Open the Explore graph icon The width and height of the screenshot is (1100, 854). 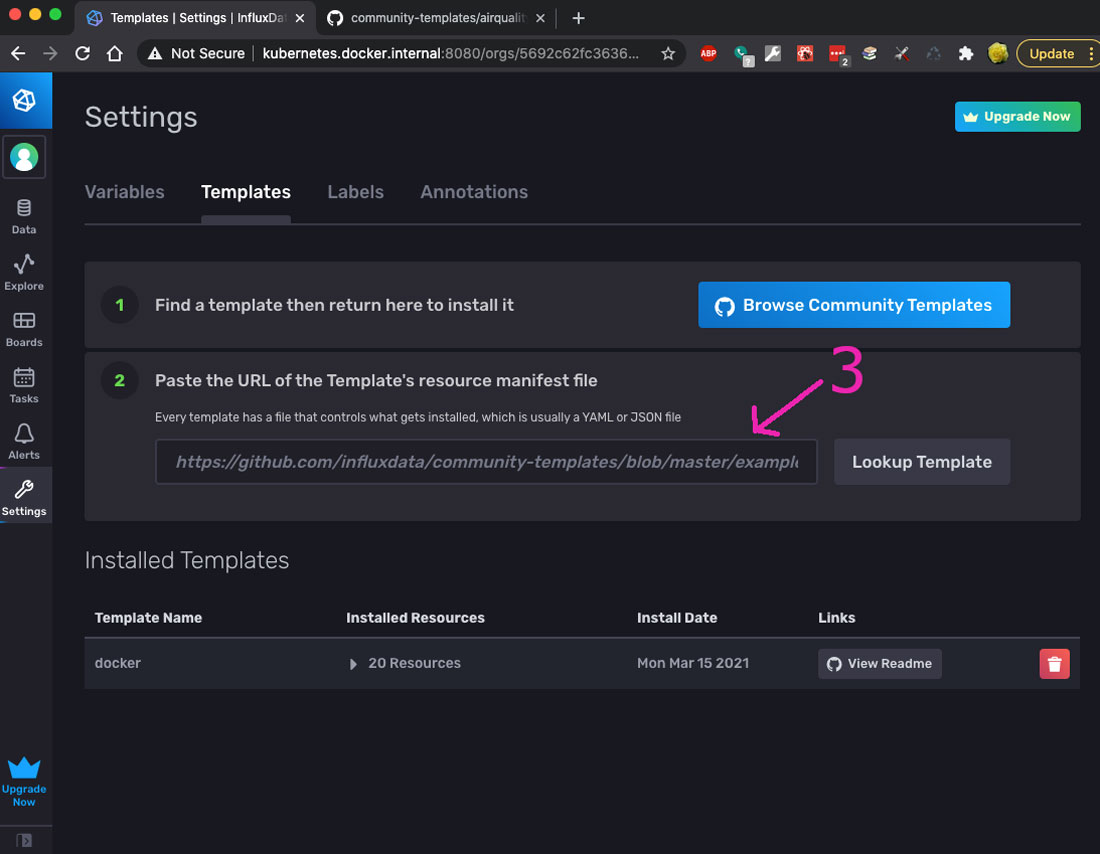pyautogui.click(x=24, y=272)
